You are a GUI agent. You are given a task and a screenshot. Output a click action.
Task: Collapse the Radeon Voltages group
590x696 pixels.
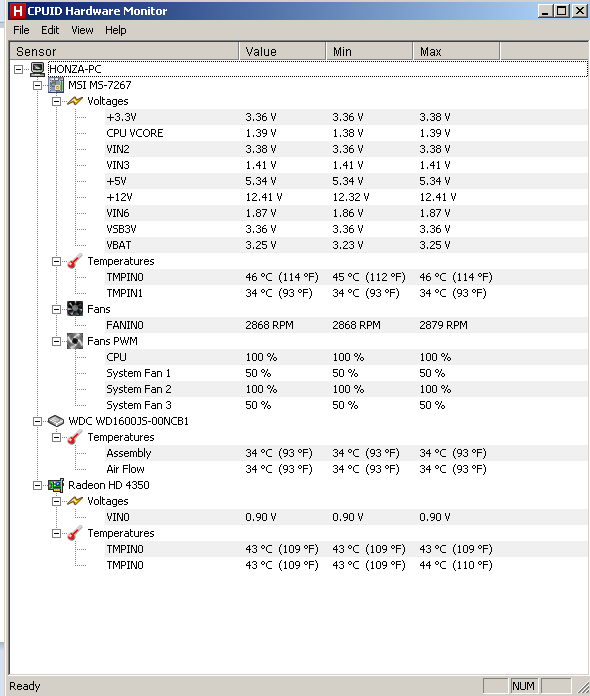click(56, 501)
